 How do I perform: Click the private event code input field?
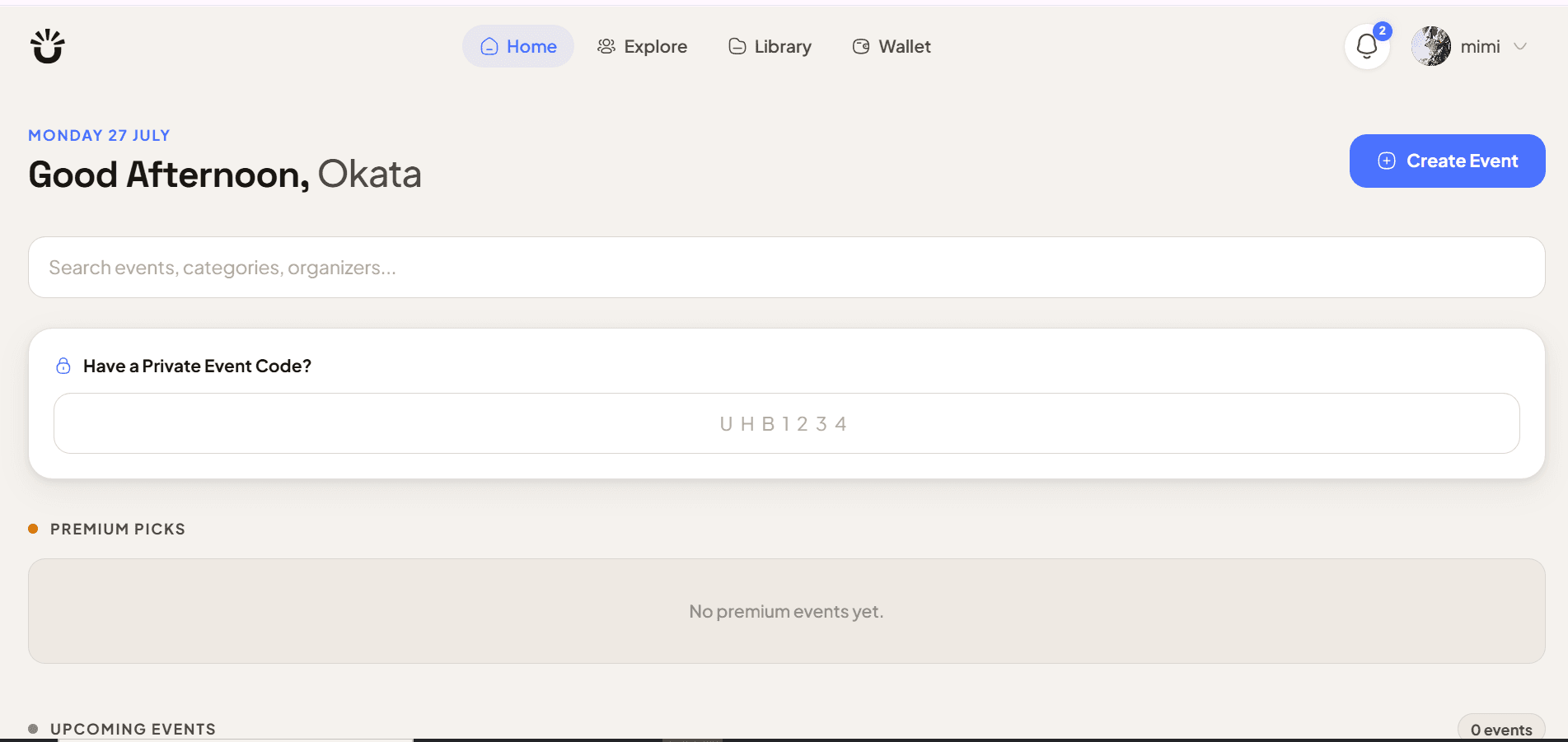click(787, 423)
